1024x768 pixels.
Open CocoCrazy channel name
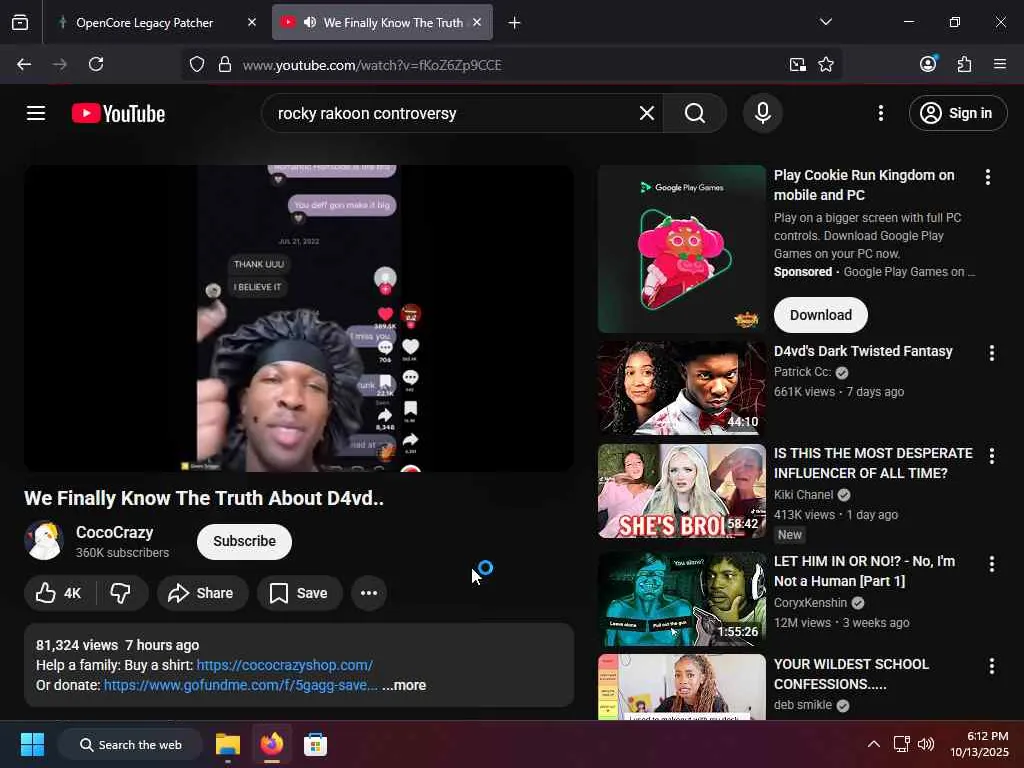click(115, 533)
